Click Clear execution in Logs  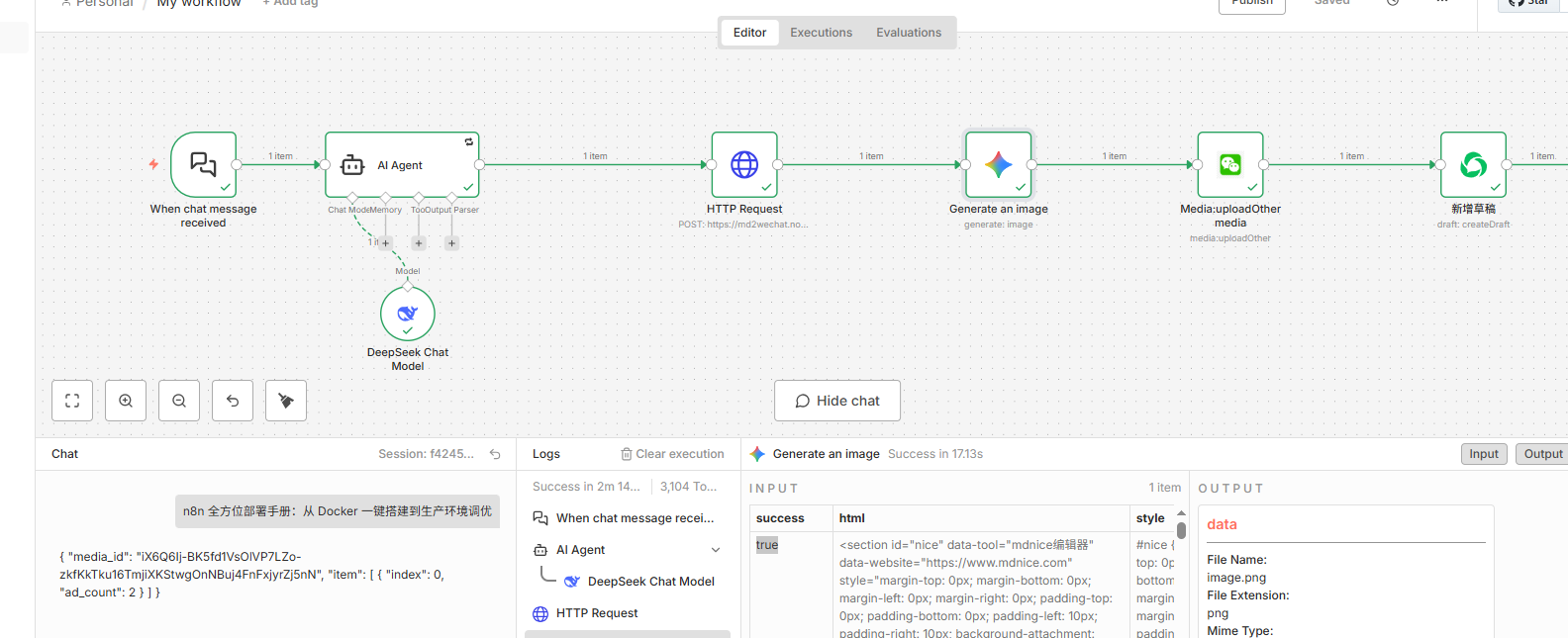pos(672,454)
